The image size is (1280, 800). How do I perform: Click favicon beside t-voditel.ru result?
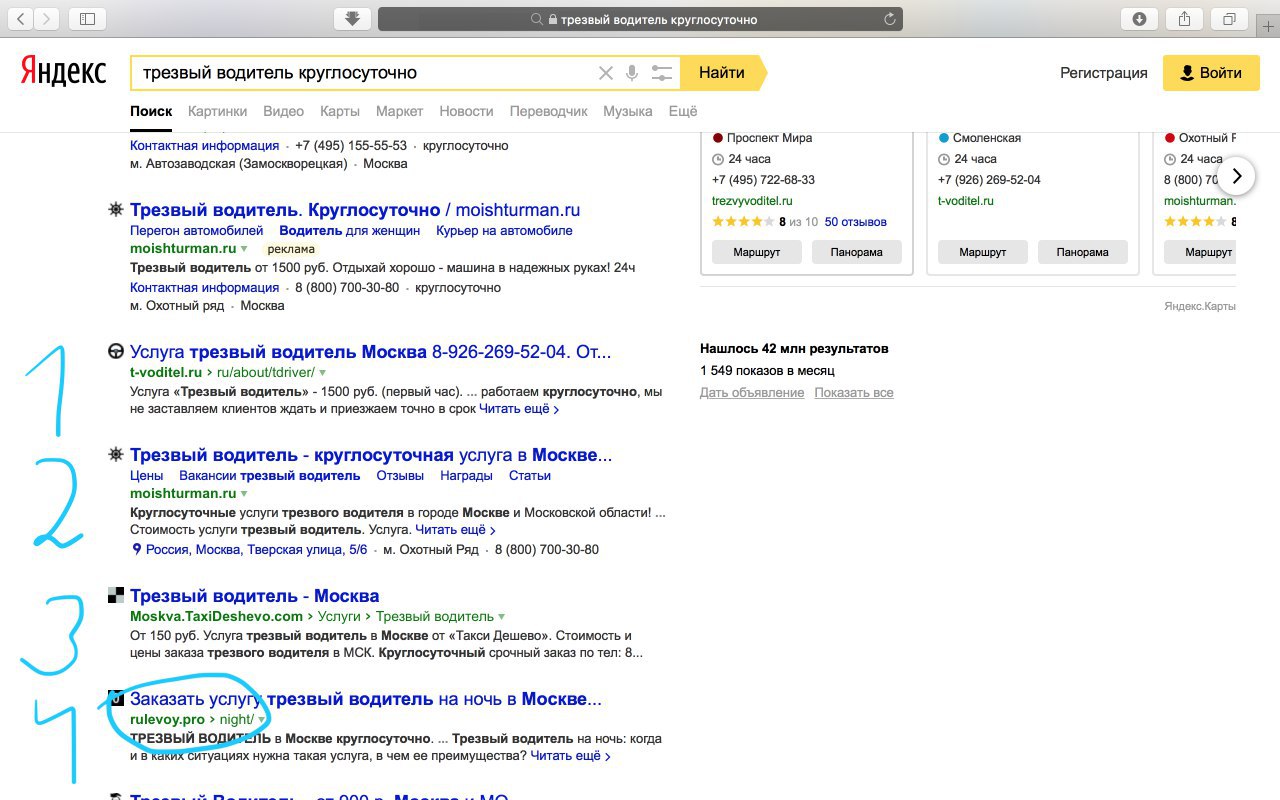pyautogui.click(x=116, y=352)
